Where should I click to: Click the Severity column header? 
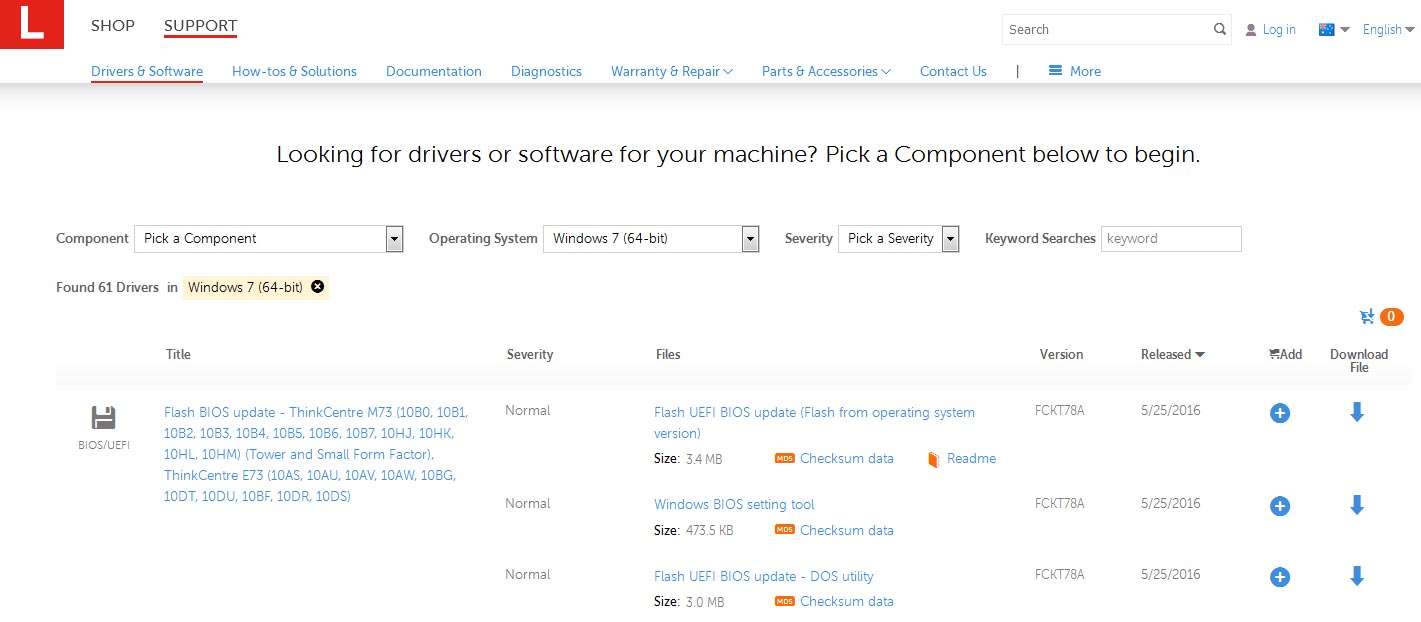pos(530,354)
